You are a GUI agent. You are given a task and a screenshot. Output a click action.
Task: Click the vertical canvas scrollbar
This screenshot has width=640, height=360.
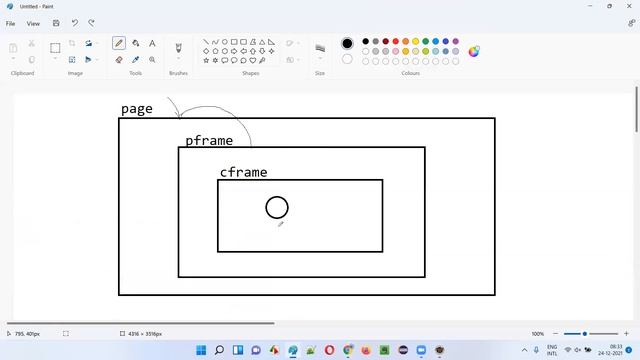636,109
